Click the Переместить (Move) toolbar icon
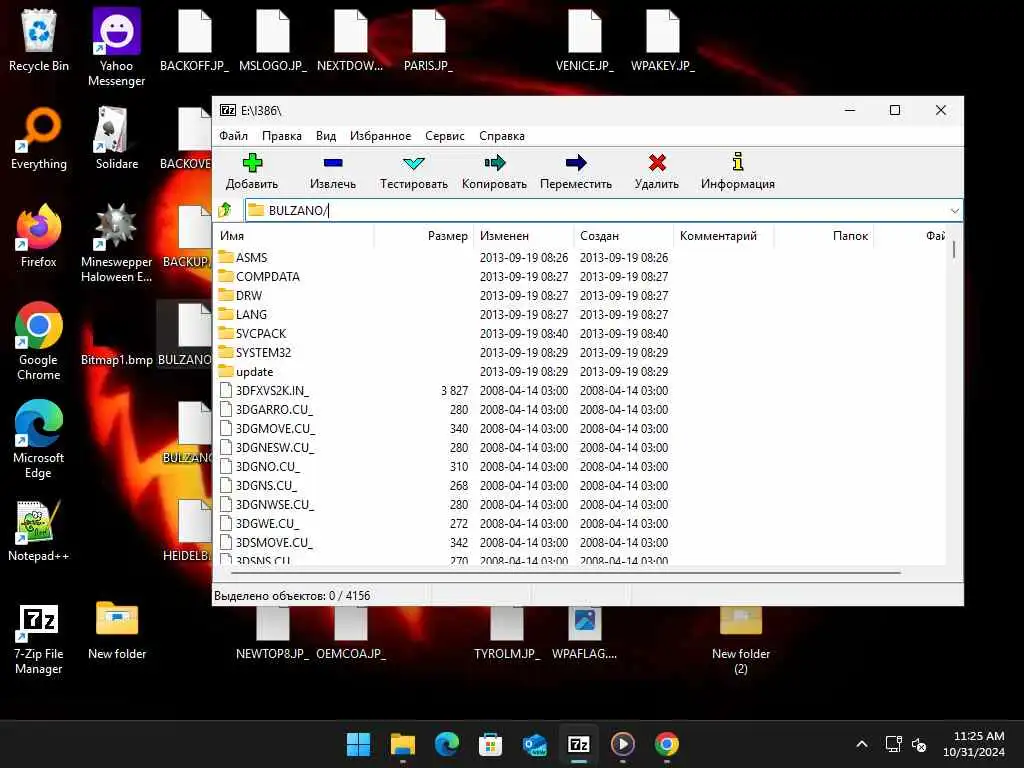The image size is (1024, 768). pos(576,163)
